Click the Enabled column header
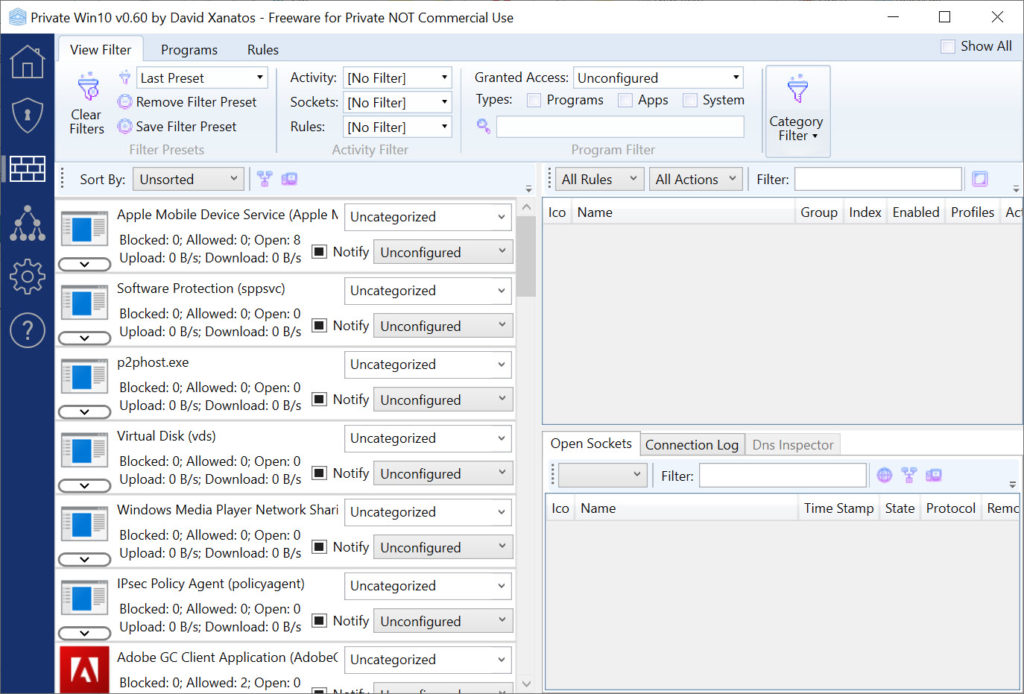 [x=916, y=212]
